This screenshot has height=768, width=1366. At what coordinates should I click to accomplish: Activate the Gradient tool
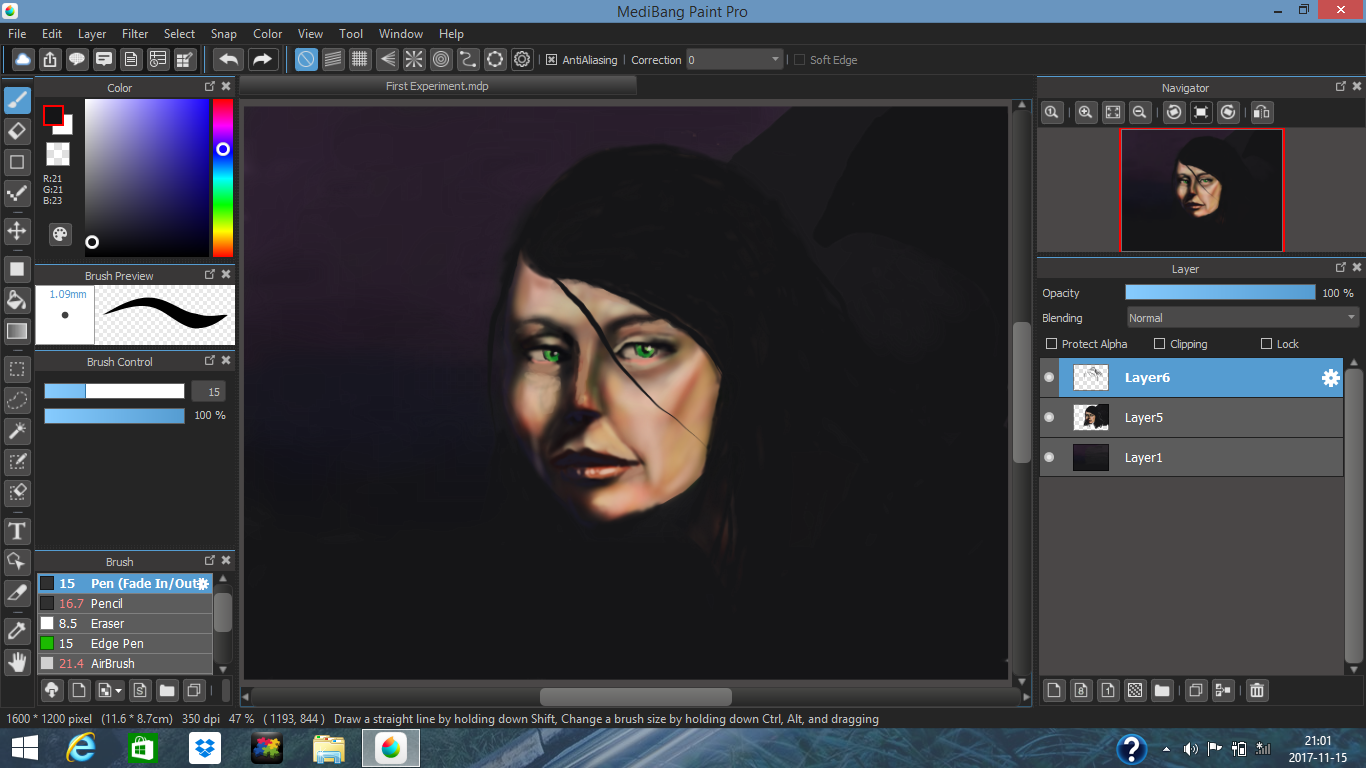[17, 330]
